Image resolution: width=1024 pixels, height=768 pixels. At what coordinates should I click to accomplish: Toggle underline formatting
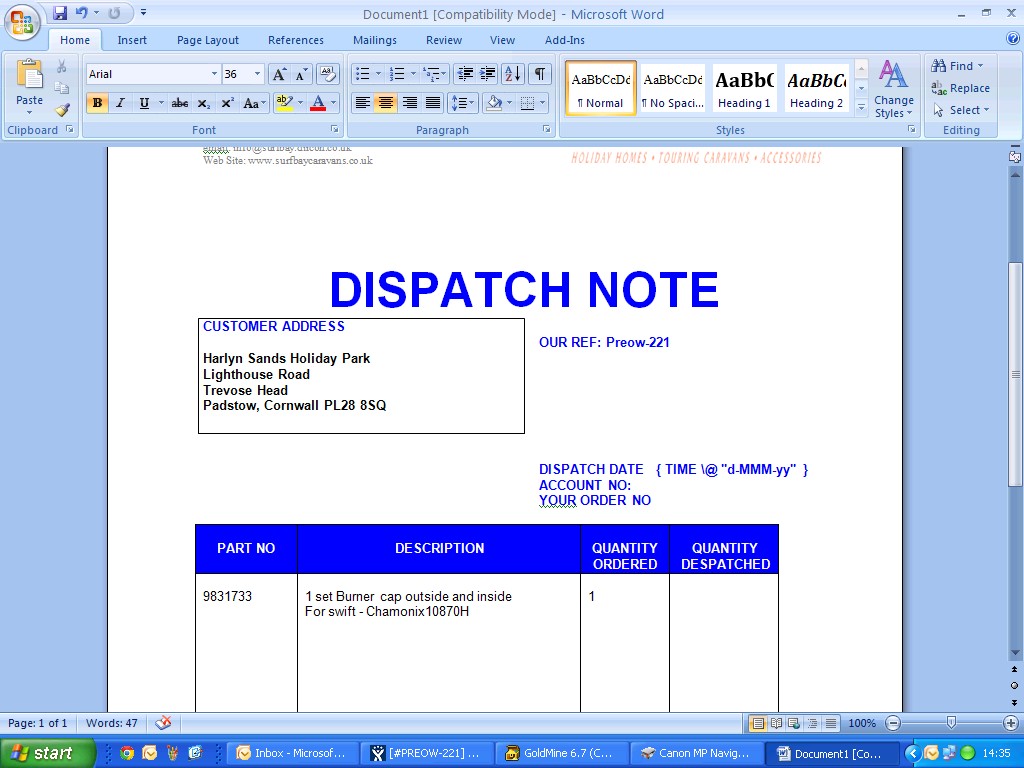[x=144, y=103]
